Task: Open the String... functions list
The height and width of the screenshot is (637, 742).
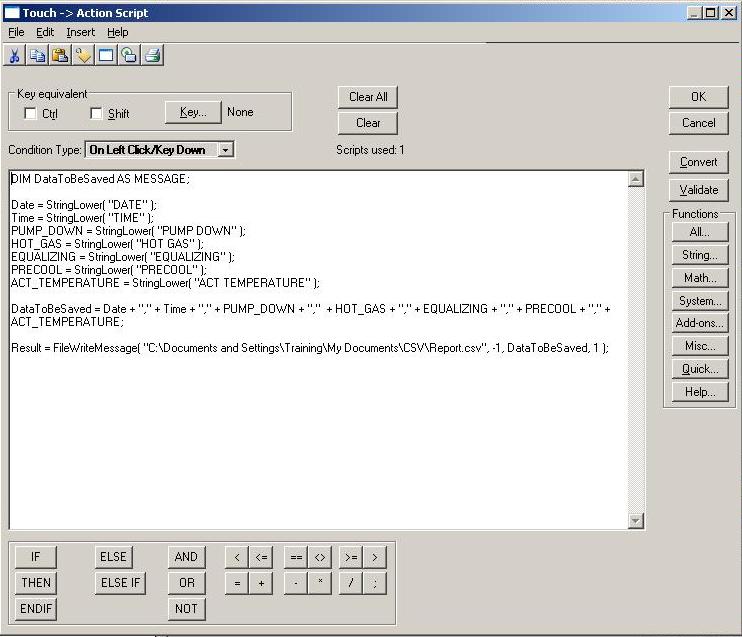Action: (700, 255)
